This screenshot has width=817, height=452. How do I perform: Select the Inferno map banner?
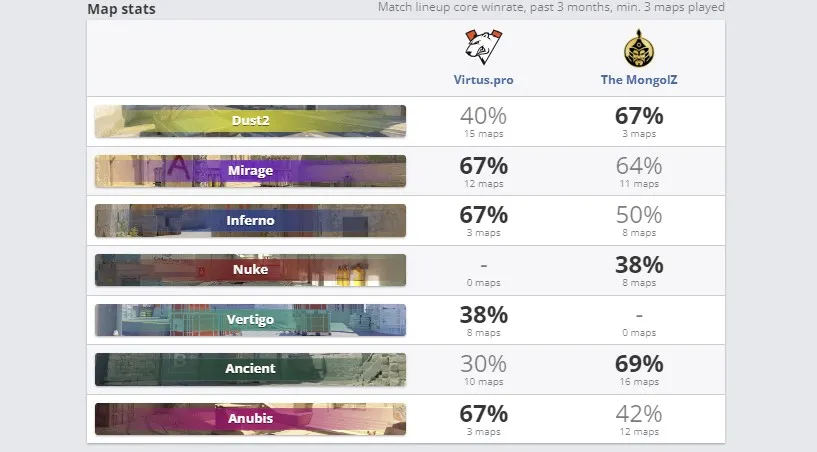(x=250, y=221)
